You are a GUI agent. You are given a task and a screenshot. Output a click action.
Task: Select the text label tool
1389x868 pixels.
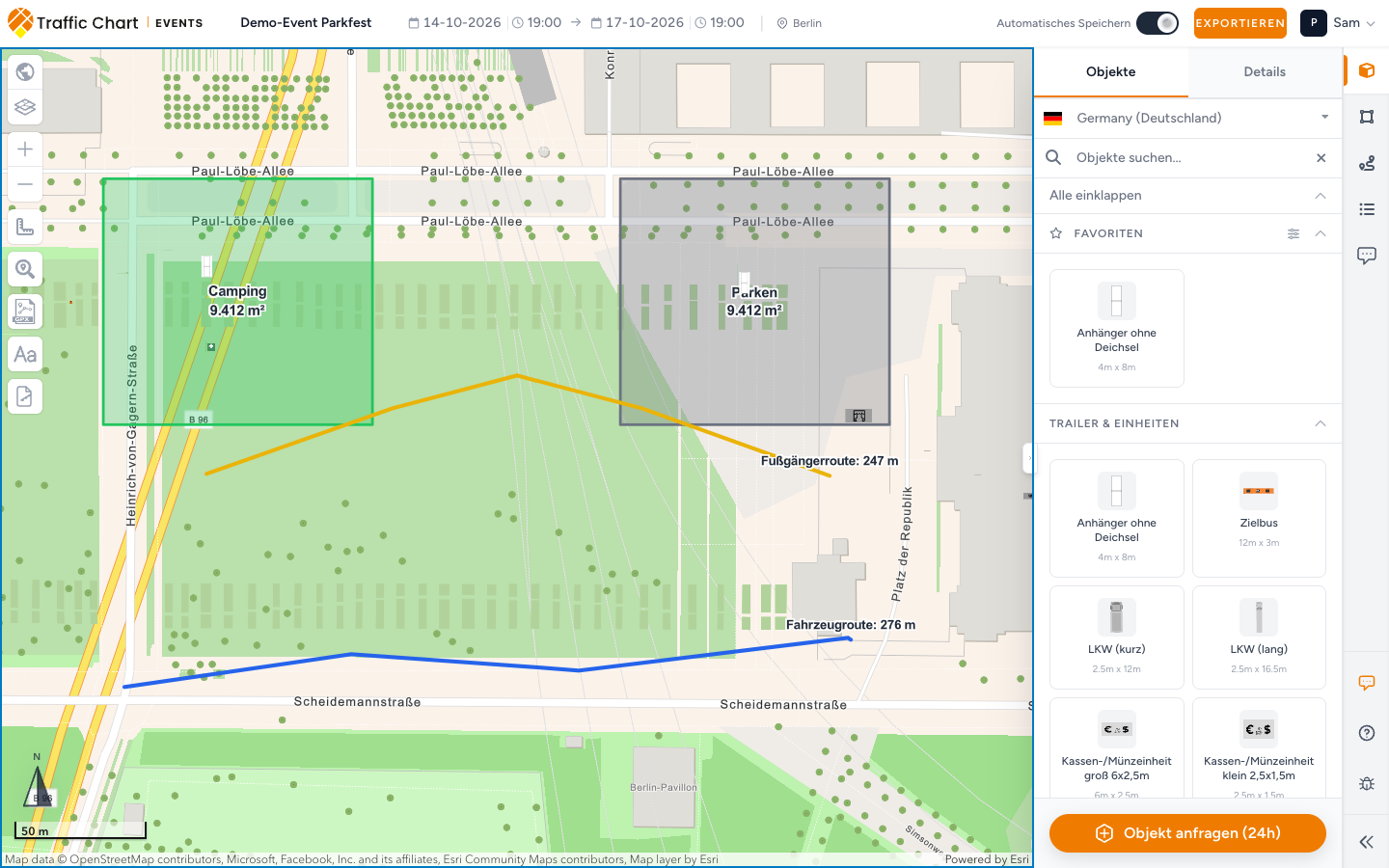point(25,354)
